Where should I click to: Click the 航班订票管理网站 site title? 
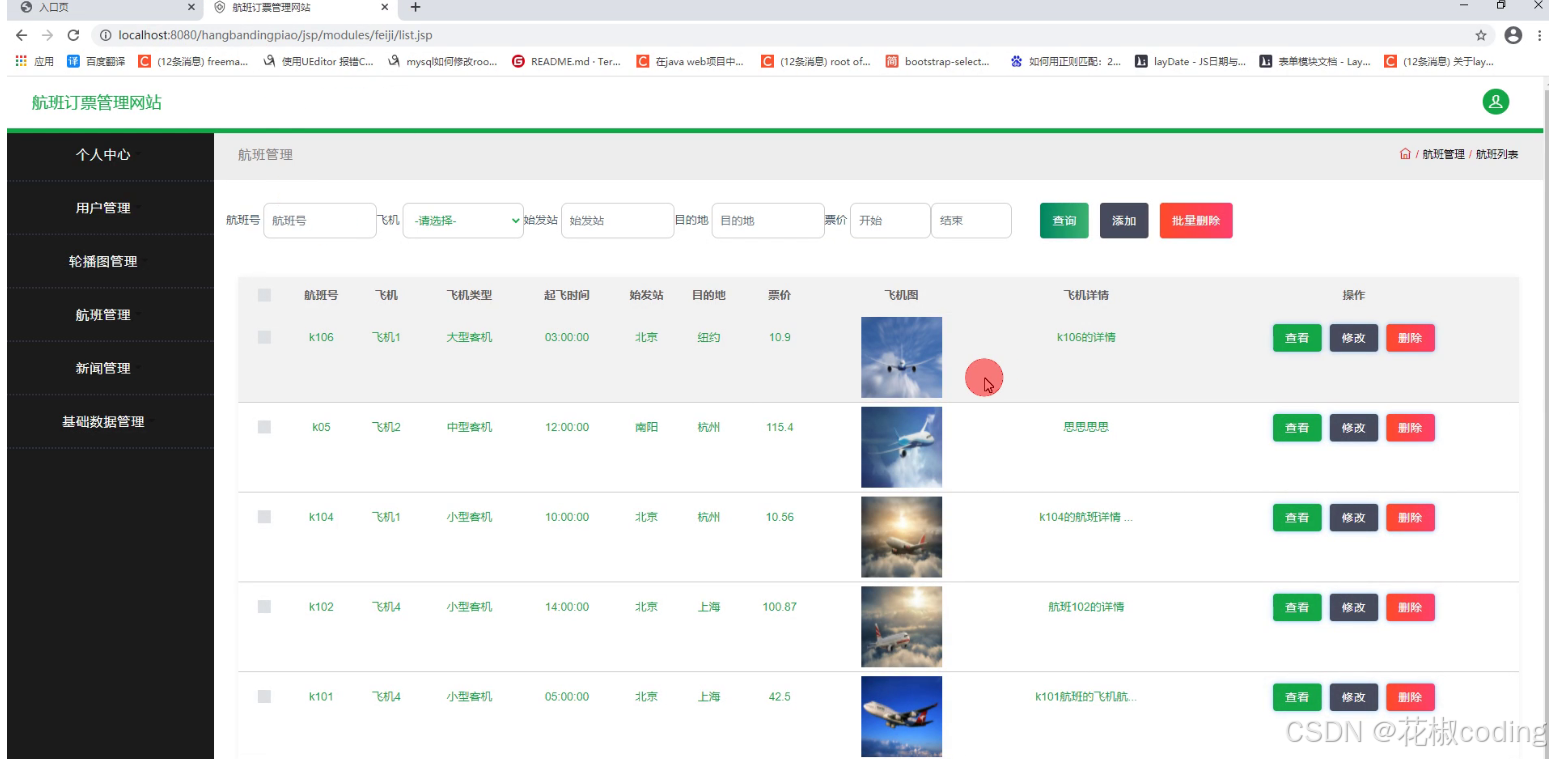click(96, 102)
